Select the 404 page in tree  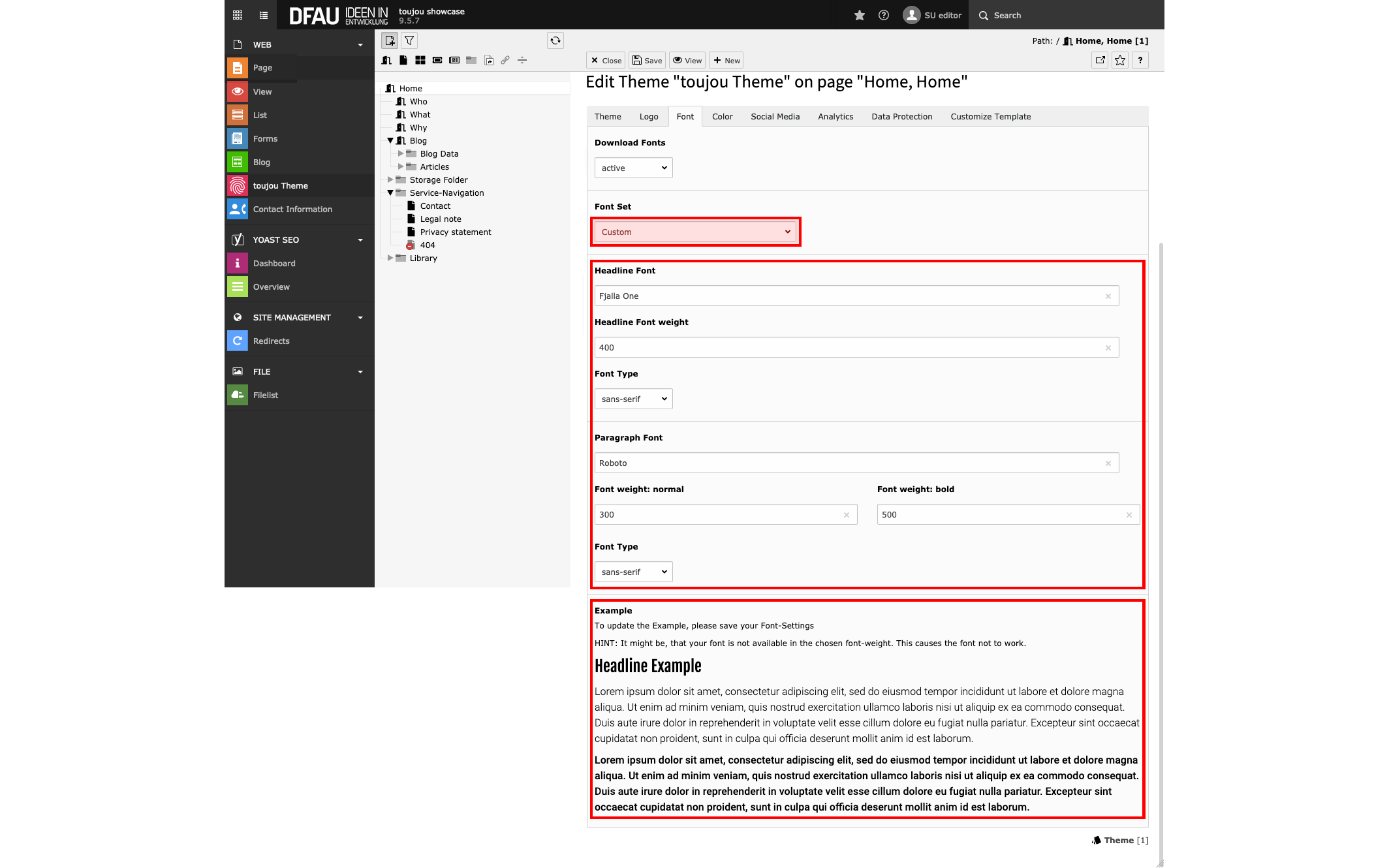coord(428,245)
